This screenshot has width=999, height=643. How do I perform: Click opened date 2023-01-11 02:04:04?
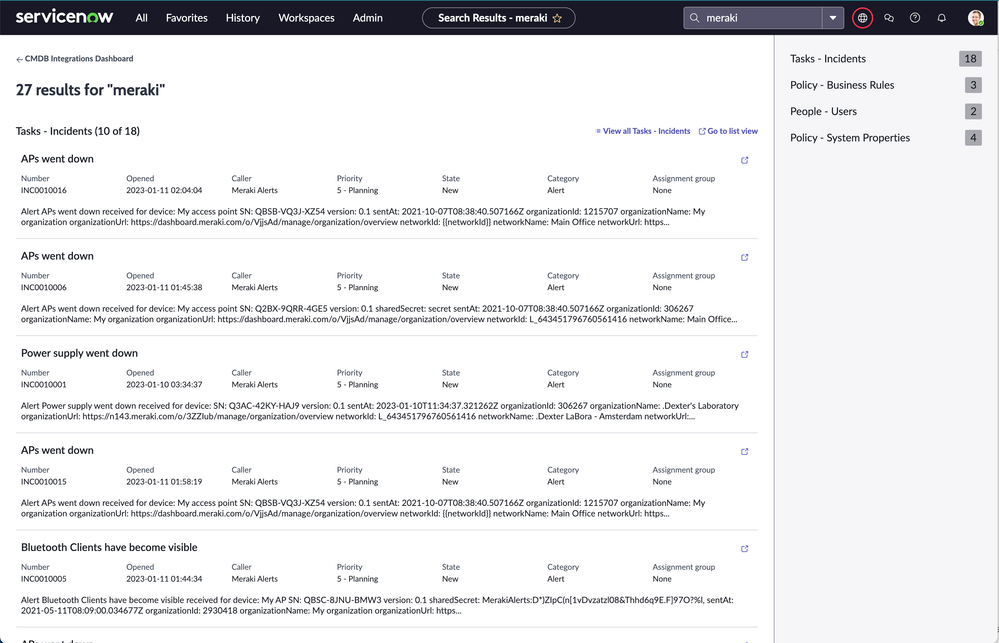(x=164, y=191)
